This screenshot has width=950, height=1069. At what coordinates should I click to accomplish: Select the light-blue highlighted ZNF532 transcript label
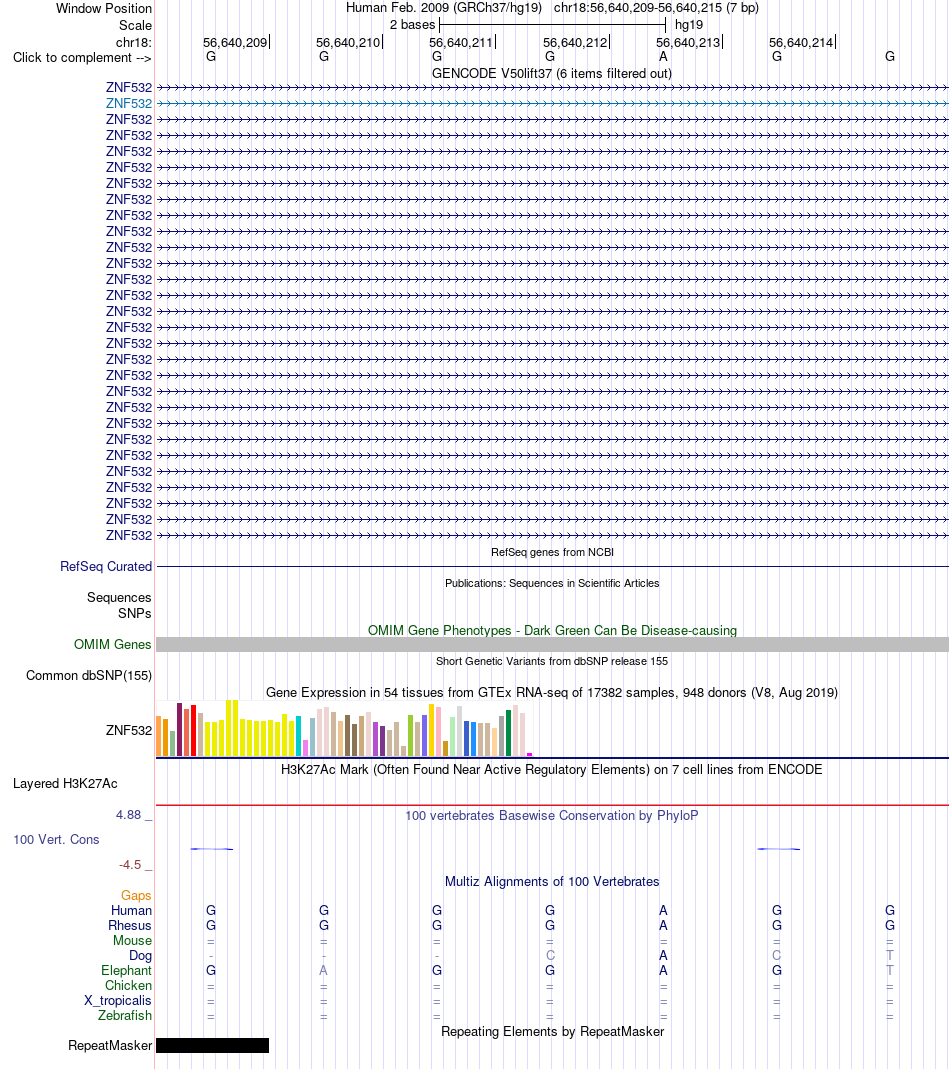pos(129,104)
